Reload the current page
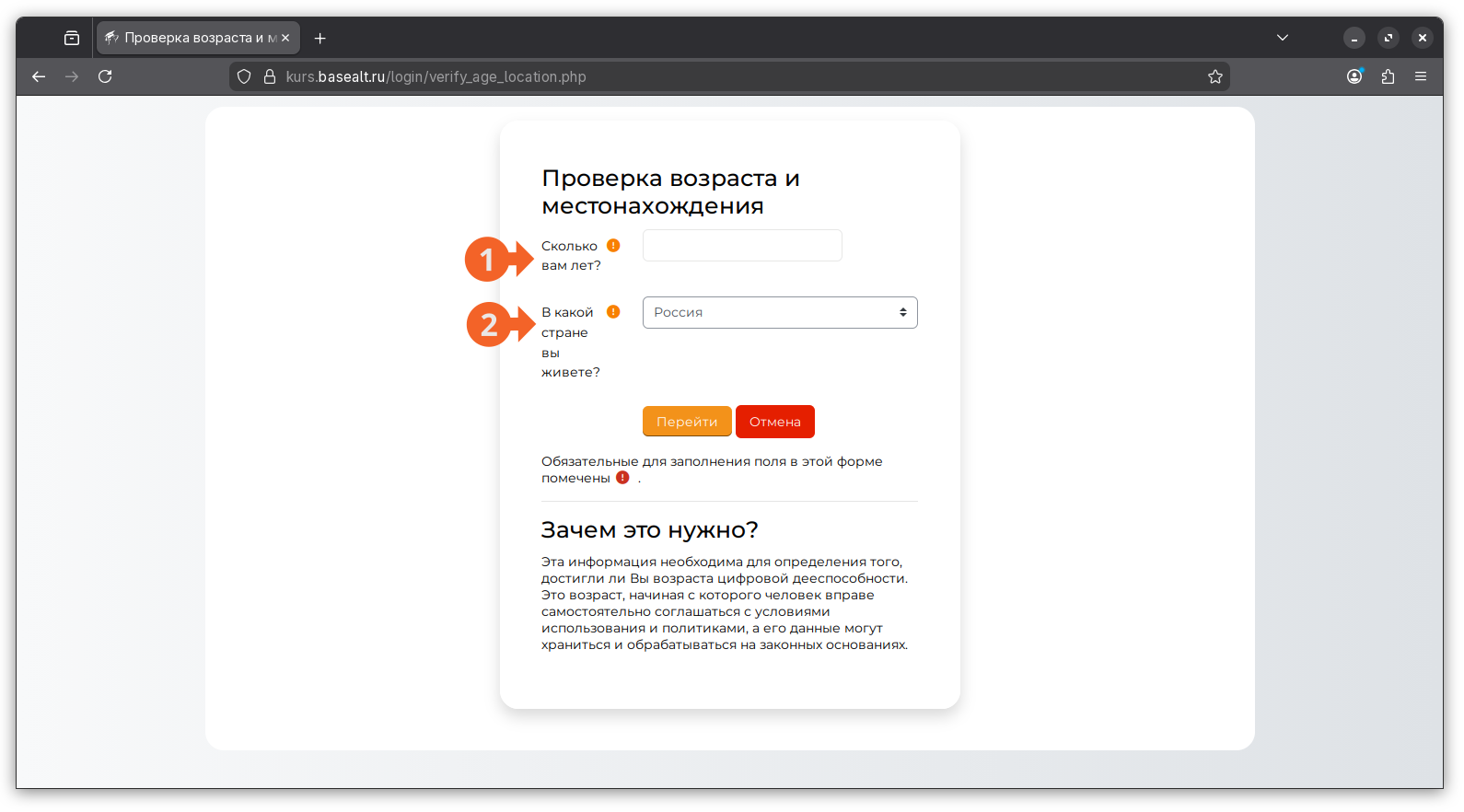 [105, 76]
